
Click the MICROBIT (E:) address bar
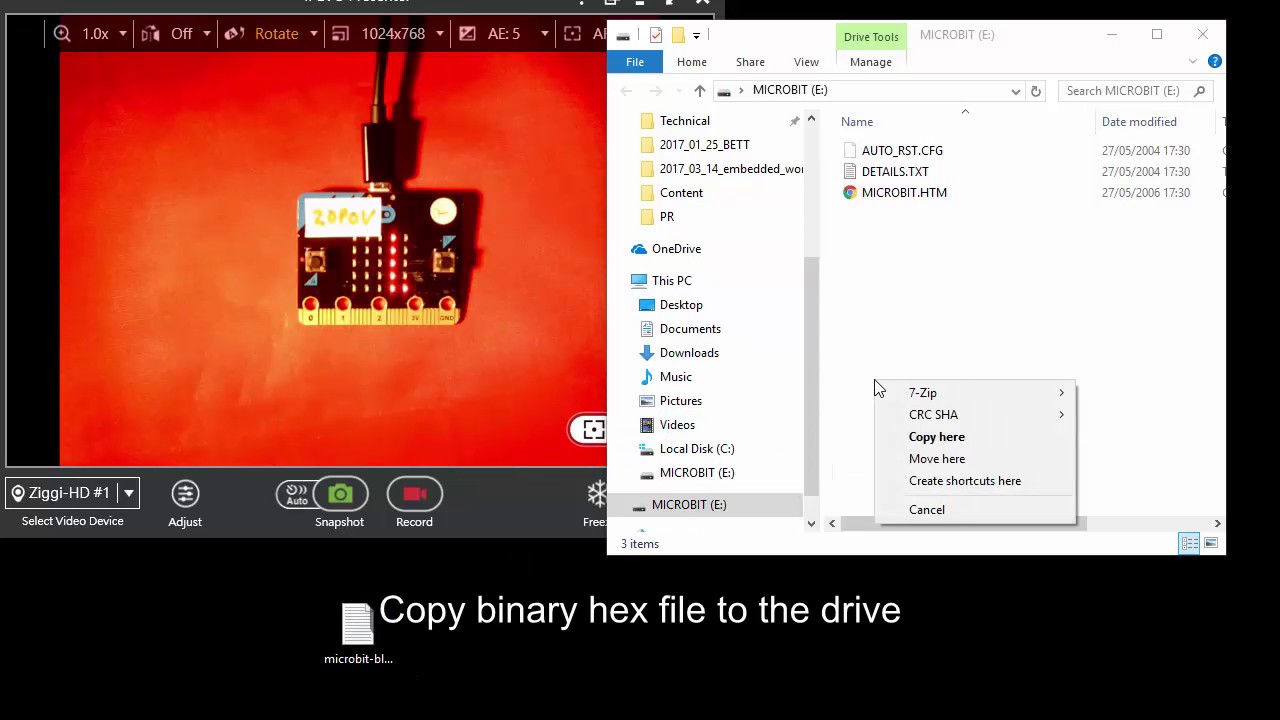(x=870, y=91)
